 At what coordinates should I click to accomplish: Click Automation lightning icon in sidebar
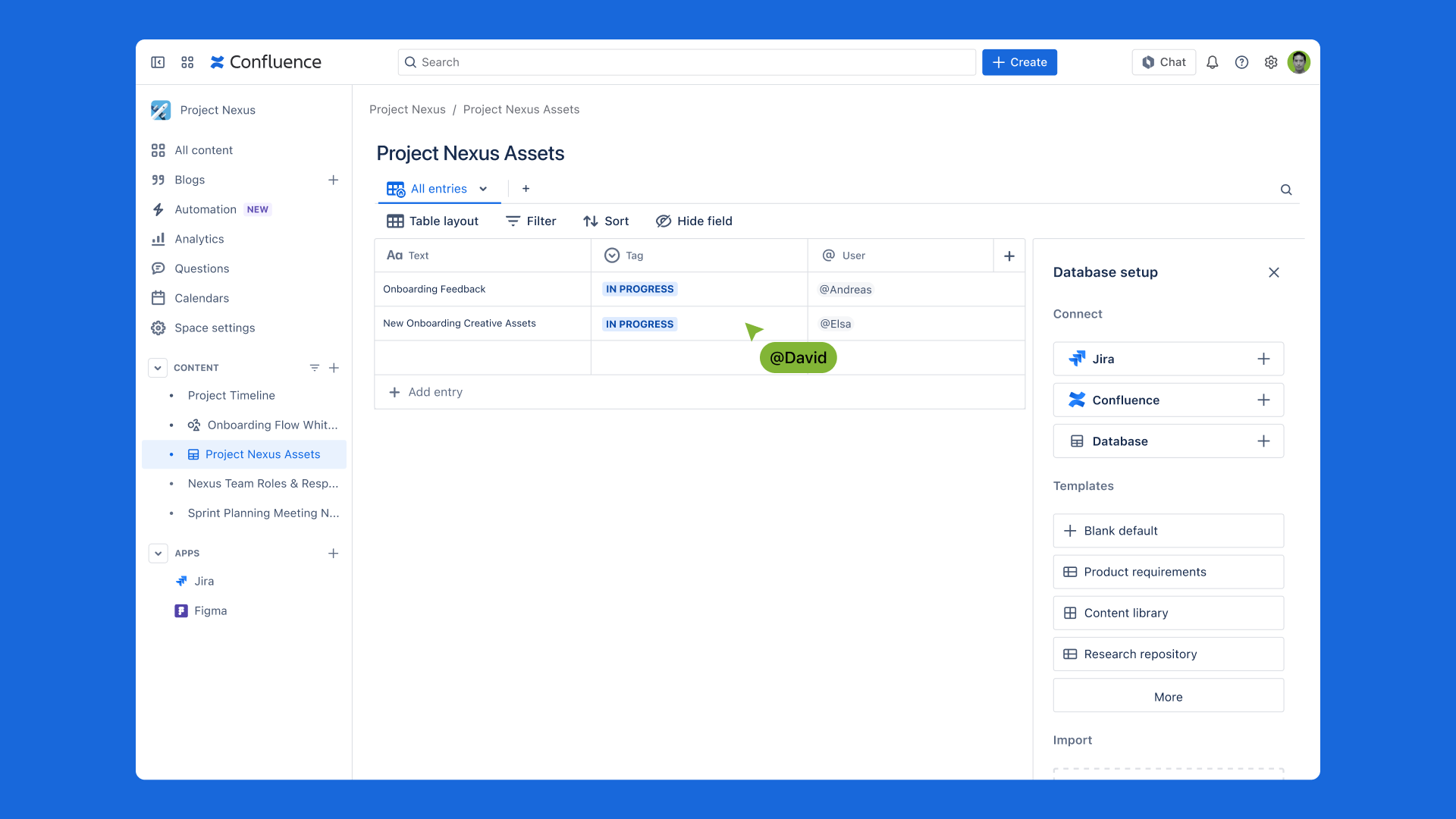click(x=158, y=209)
